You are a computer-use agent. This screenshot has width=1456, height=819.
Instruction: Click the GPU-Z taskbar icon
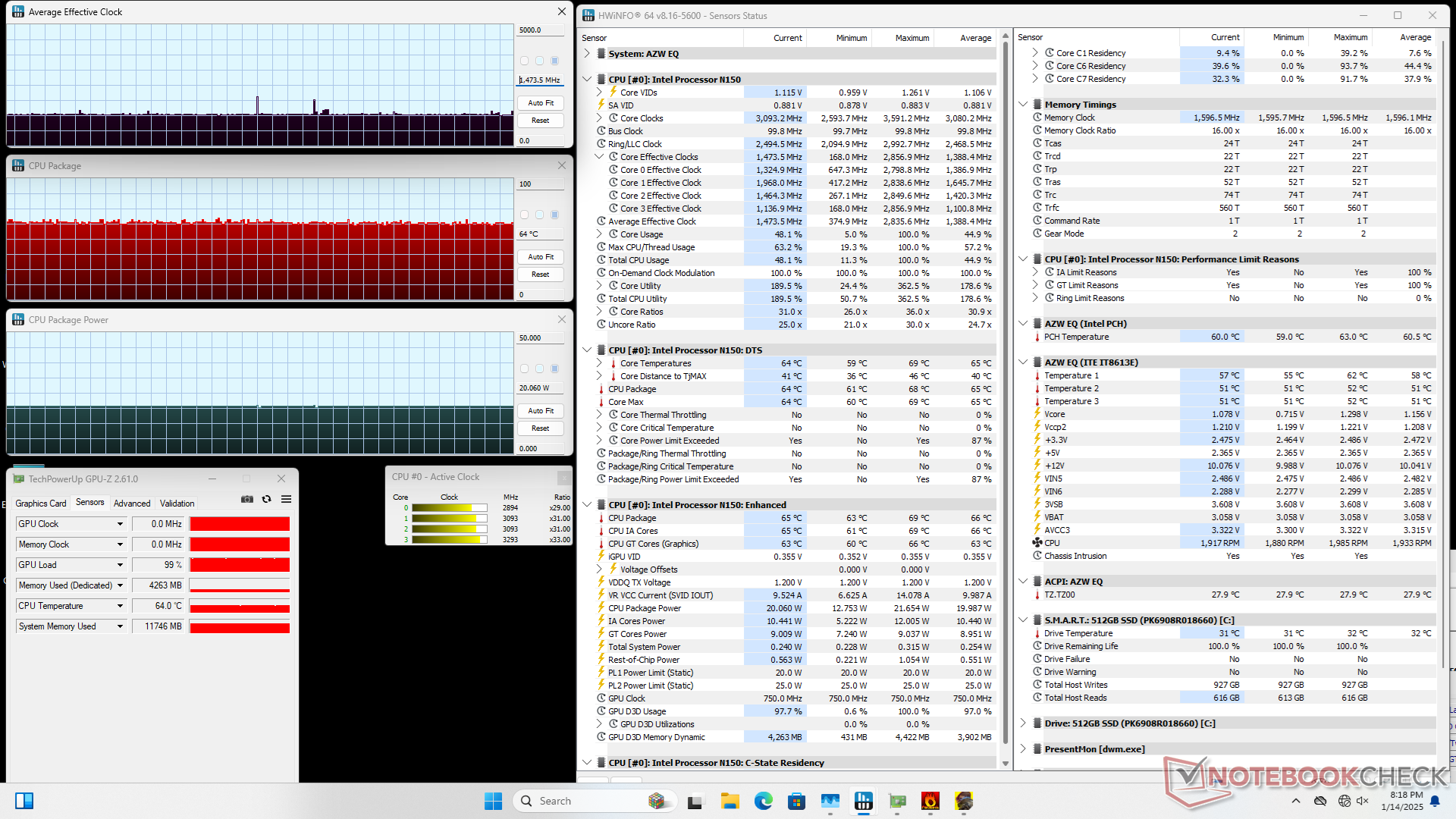pos(897,801)
